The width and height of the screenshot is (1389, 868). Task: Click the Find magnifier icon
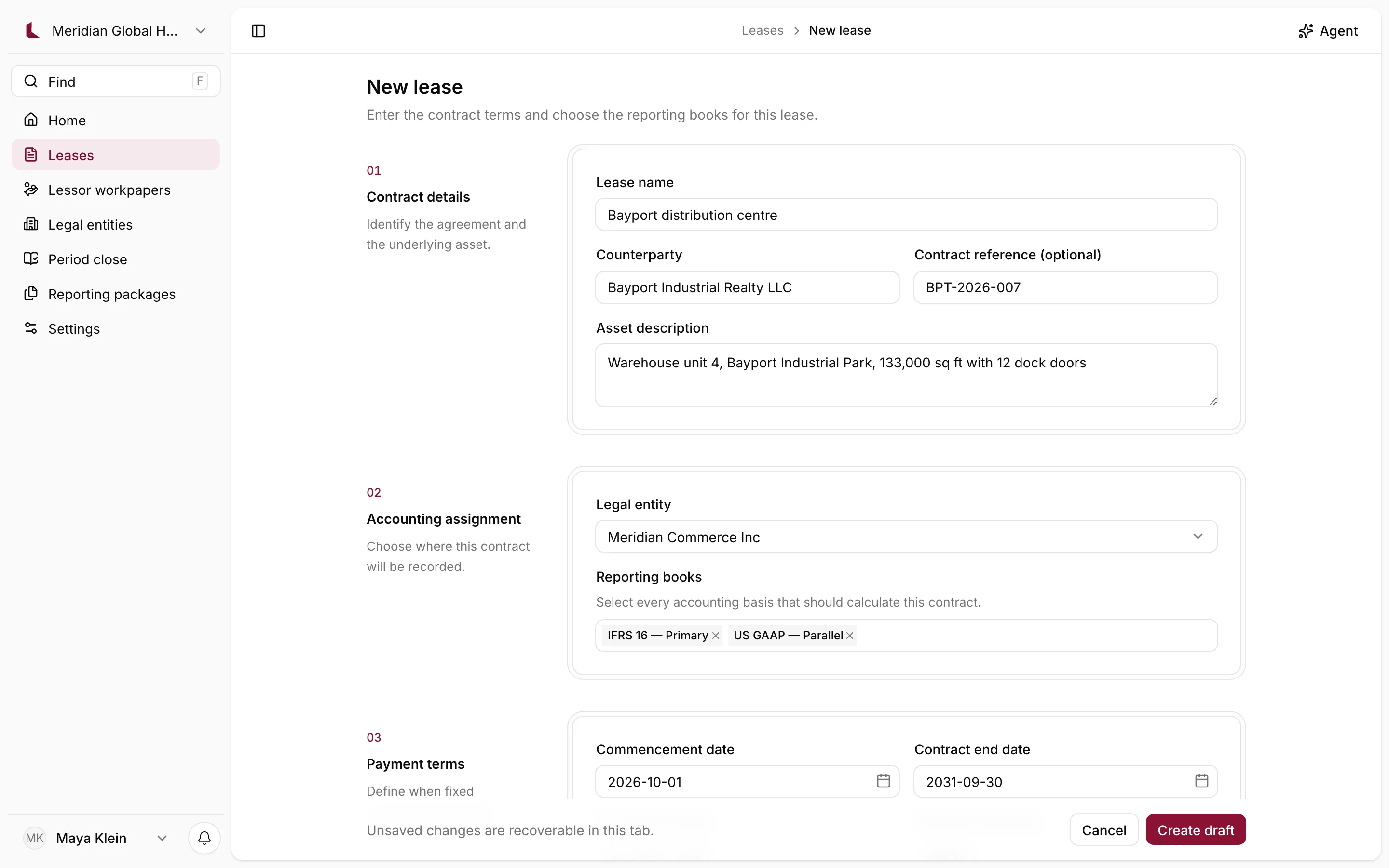[x=31, y=81]
